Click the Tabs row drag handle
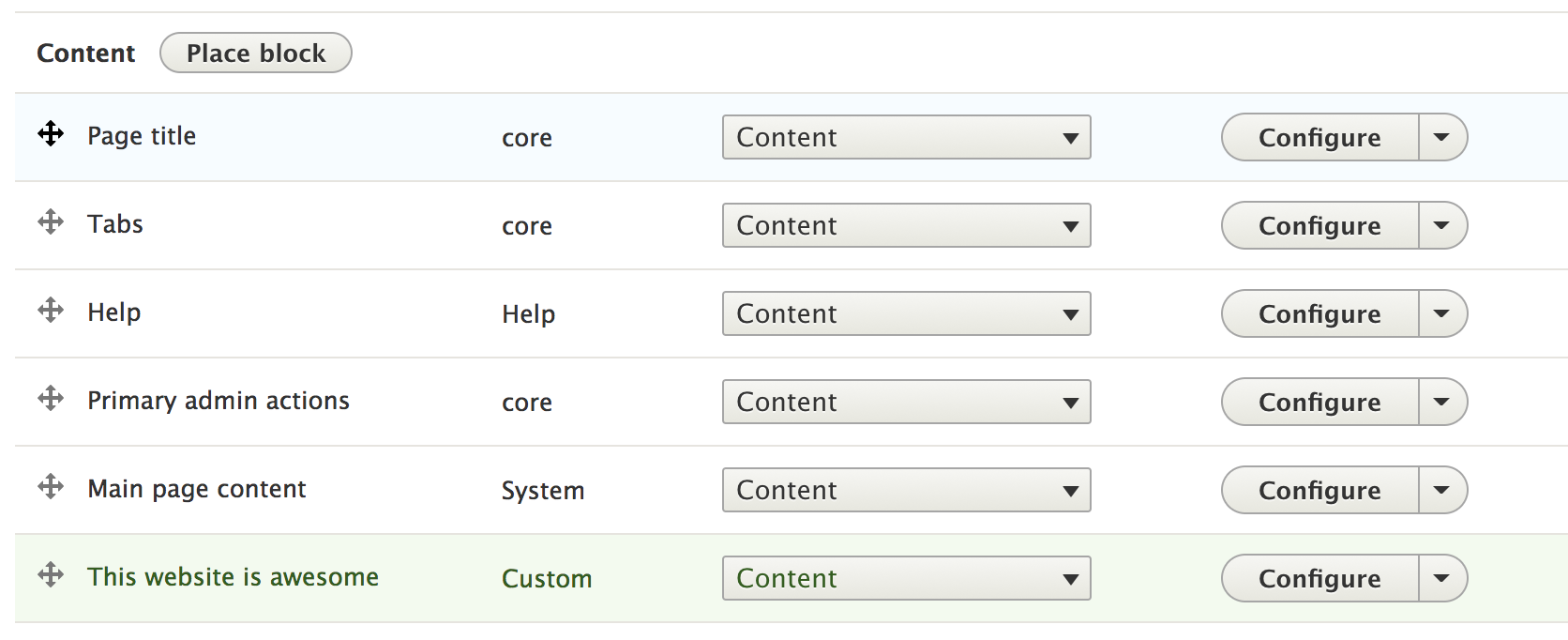Viewport: 1568px width, 640px height. [51, 222]
